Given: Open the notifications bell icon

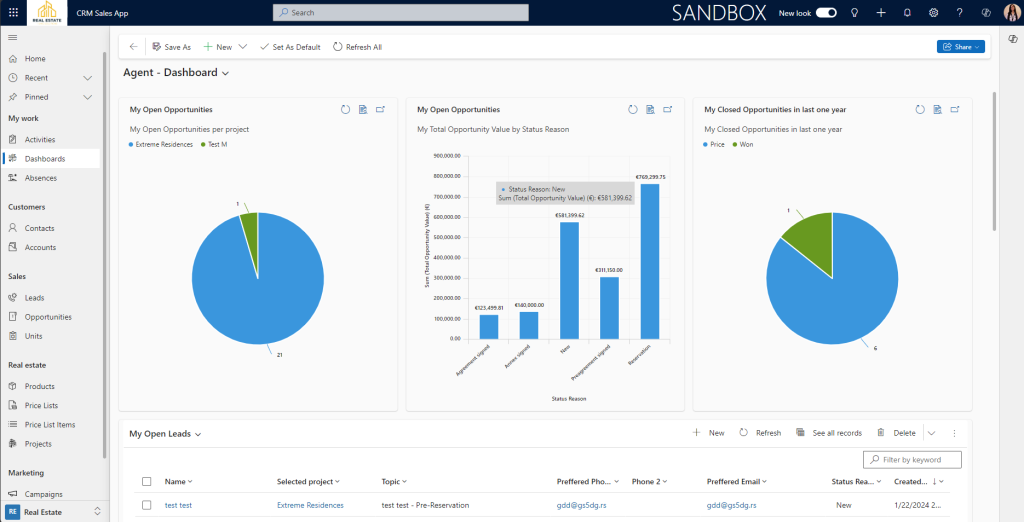Looking at the screenshot, I should pos(907,13).
